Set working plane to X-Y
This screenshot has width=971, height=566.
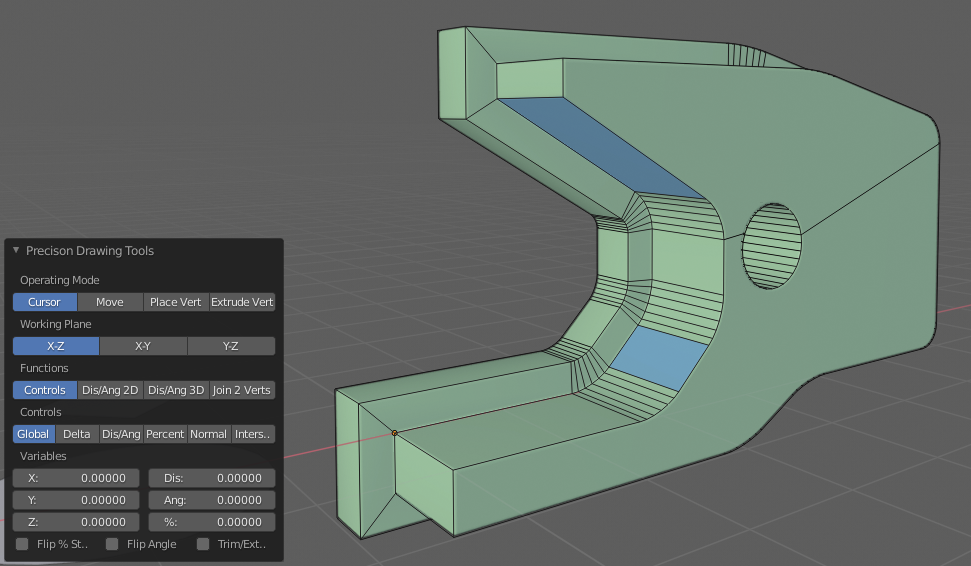tap(143, 346)
